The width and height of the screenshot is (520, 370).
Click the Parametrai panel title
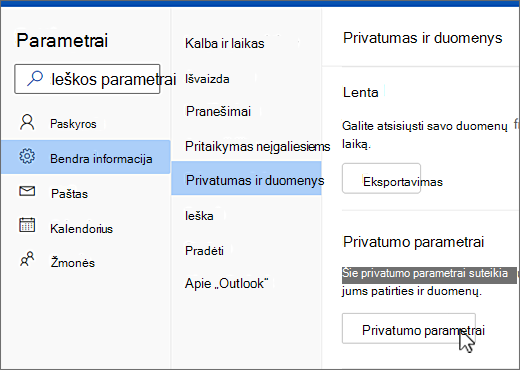coord(62,41)
